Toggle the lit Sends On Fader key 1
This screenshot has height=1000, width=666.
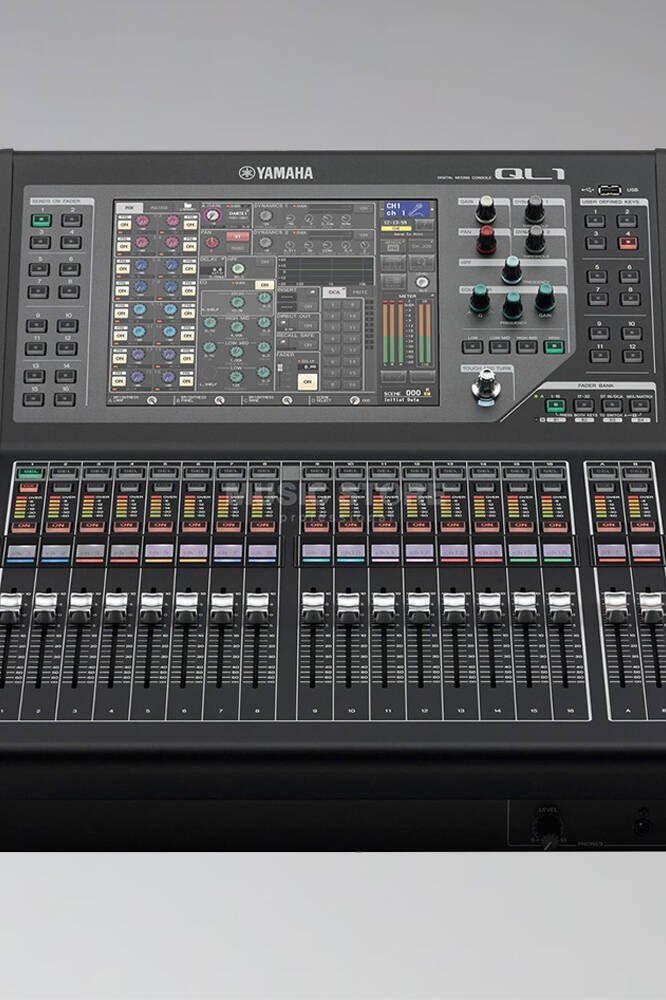coord(40,221)
